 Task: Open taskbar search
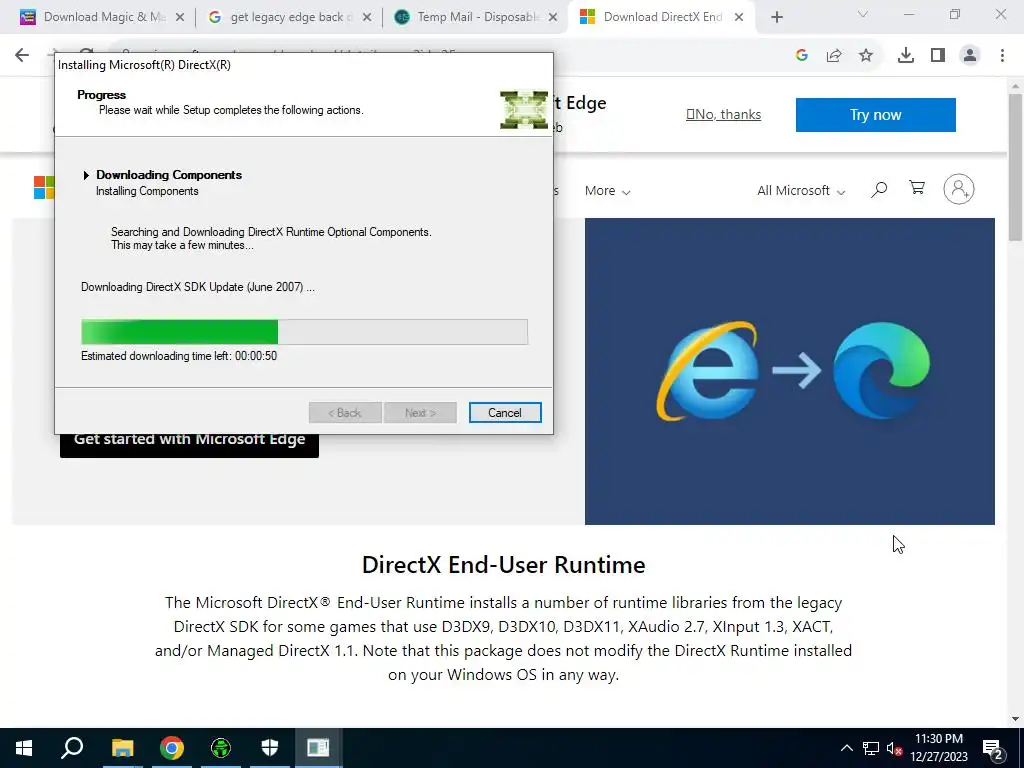click(x=72, y=748)
